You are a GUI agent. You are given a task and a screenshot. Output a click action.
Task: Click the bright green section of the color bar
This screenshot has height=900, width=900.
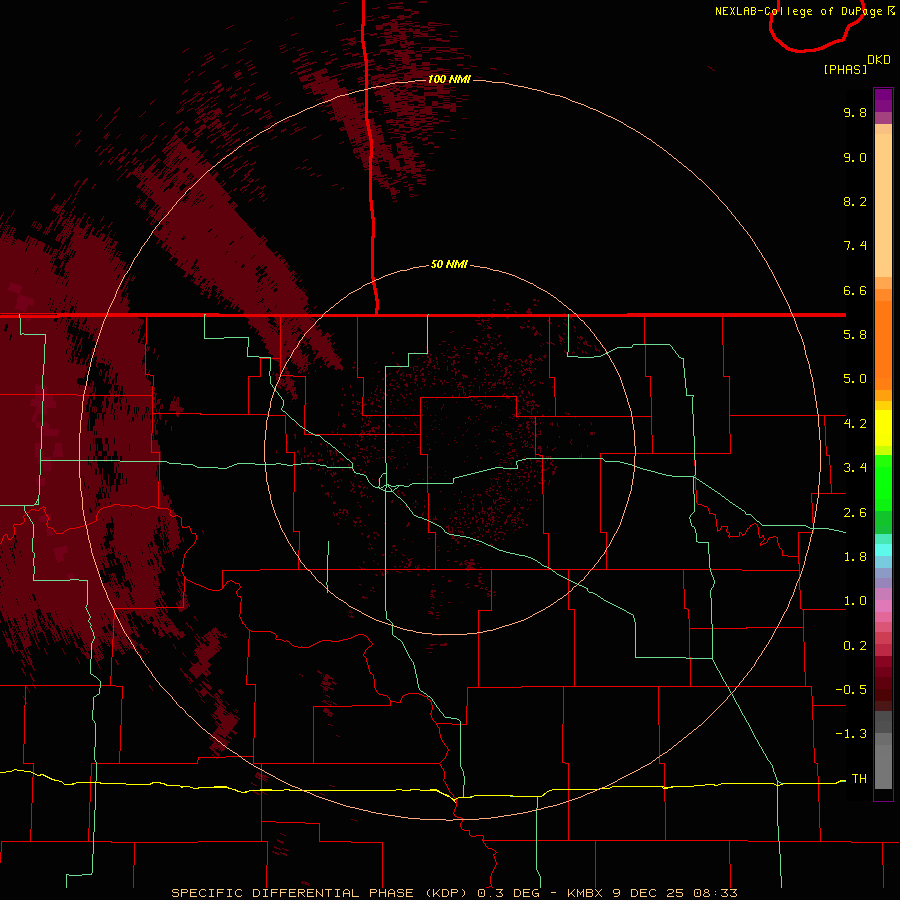[x=883, y=482]
